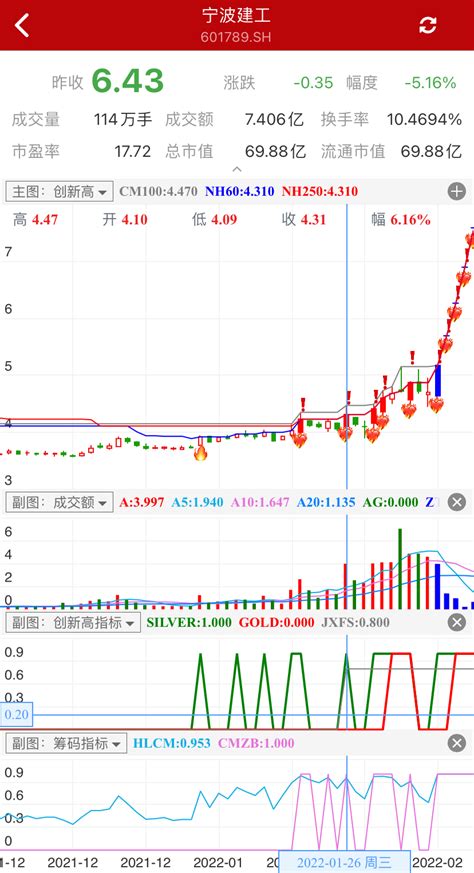Tap the large blue candlestick near 5
The height and width of the screenshot is (873, 474).
tap(438, 381)
